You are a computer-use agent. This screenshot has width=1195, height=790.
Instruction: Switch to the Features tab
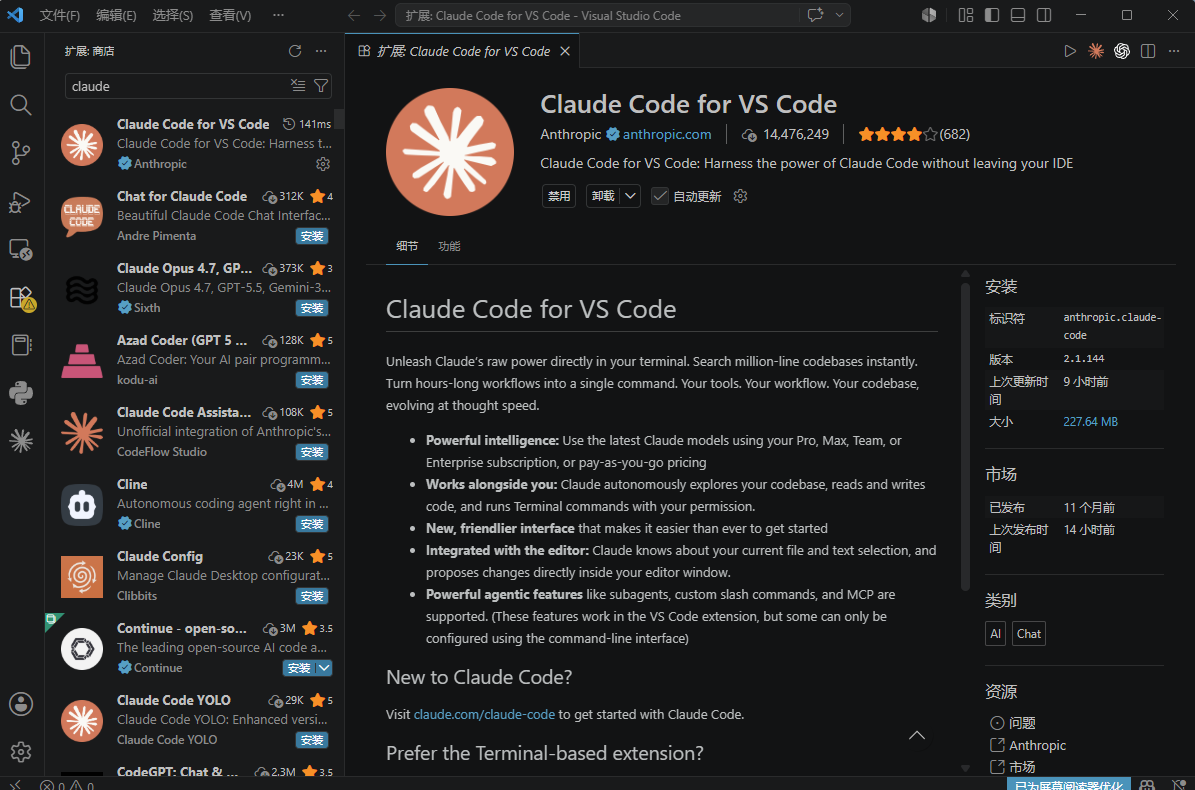[449, 246]
